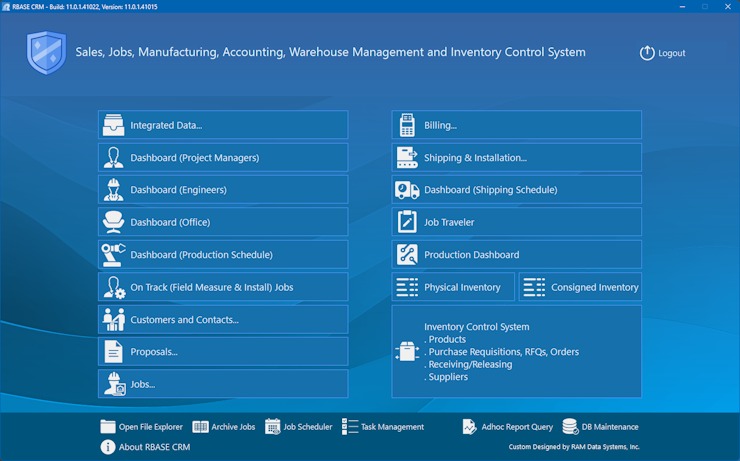Click the Project Managers dashboard person icon
This screenshot has width=740, height=461.
click(x=113, y=158)
